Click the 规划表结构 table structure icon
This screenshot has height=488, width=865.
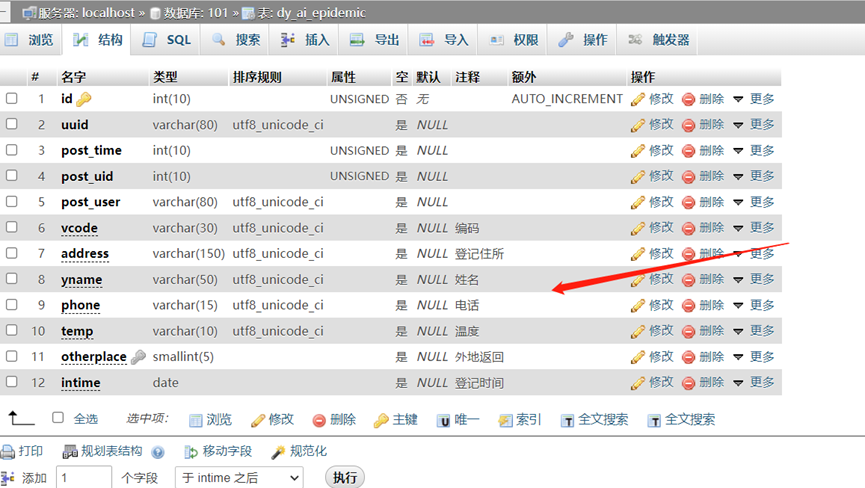tap(70, 452)
